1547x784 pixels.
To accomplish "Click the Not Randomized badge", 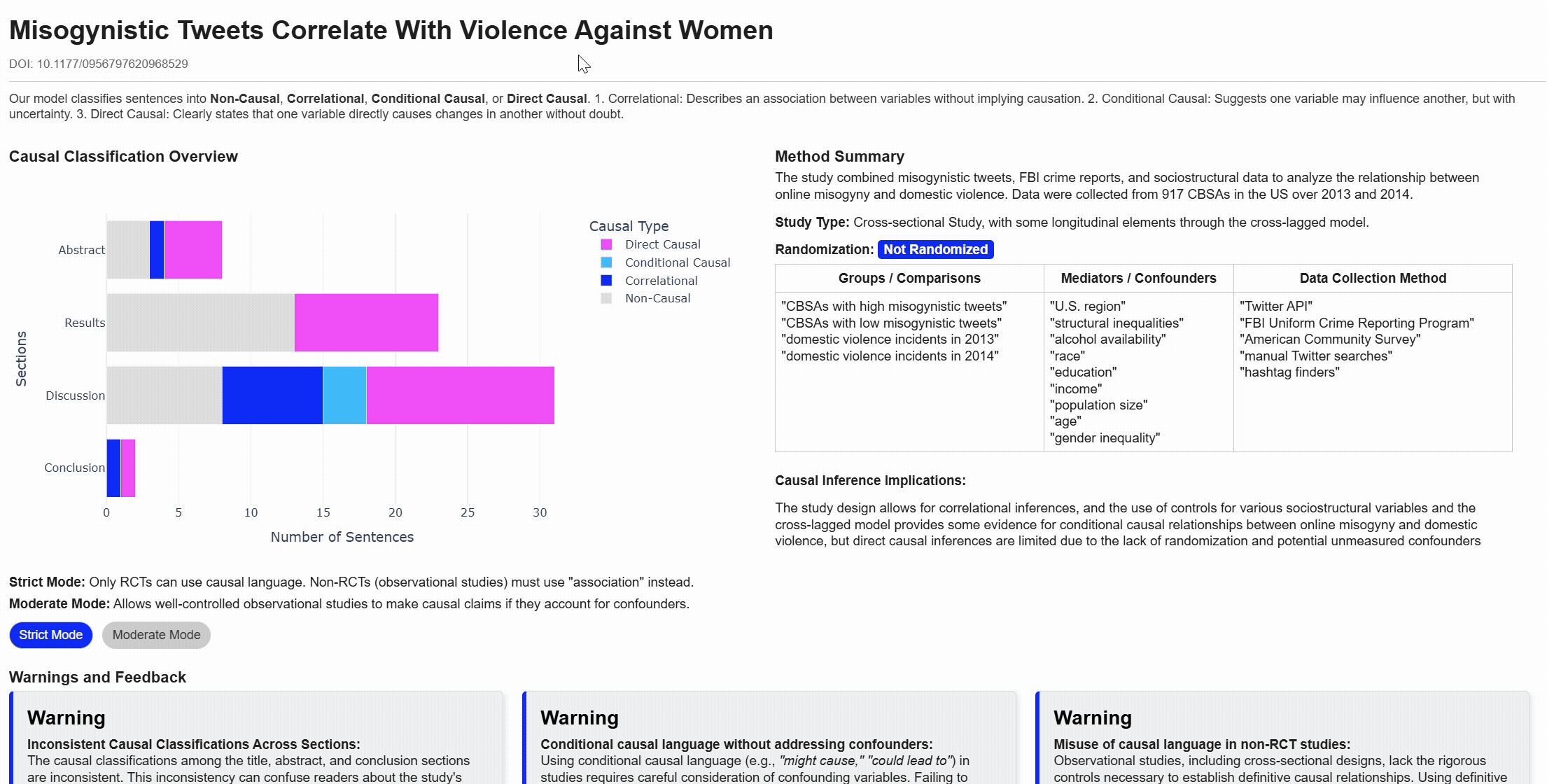I will [x=935, y=249].
